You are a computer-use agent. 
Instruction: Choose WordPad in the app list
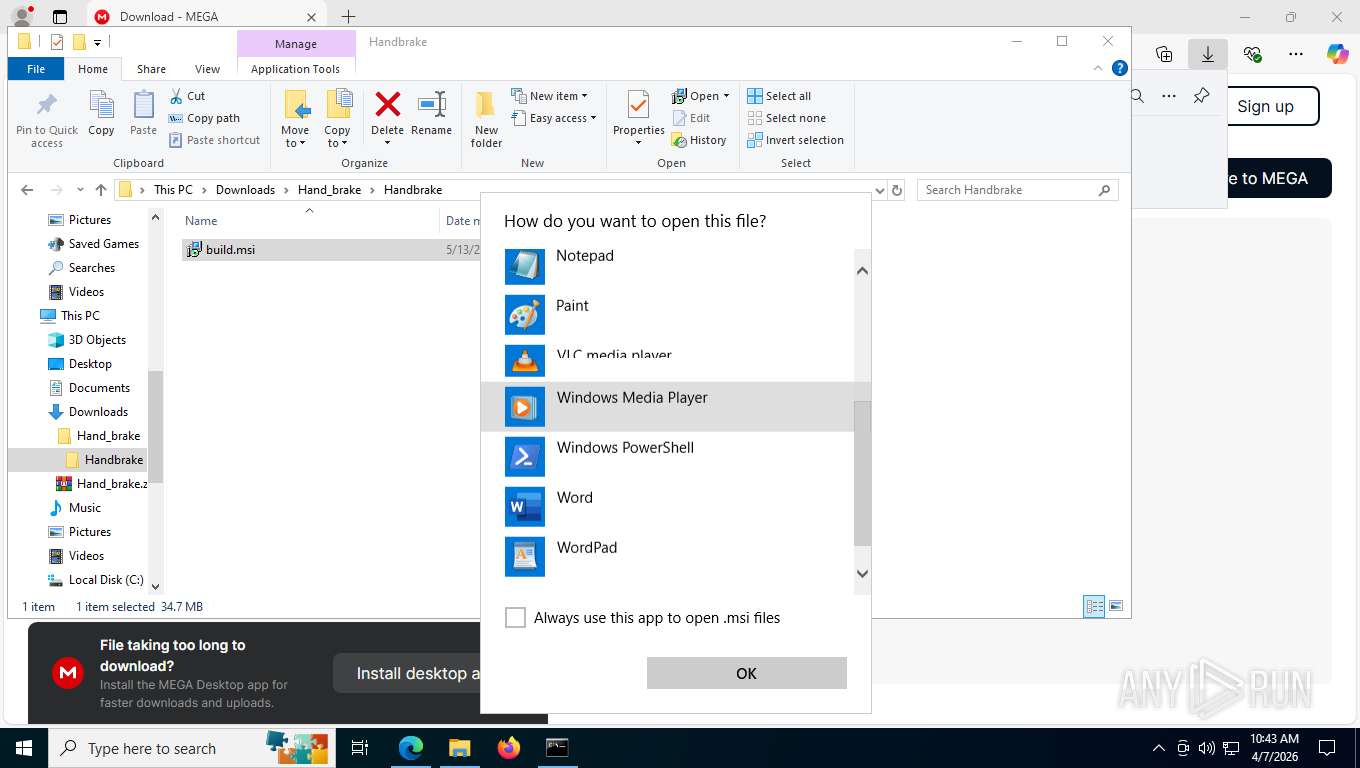(668, 556)
